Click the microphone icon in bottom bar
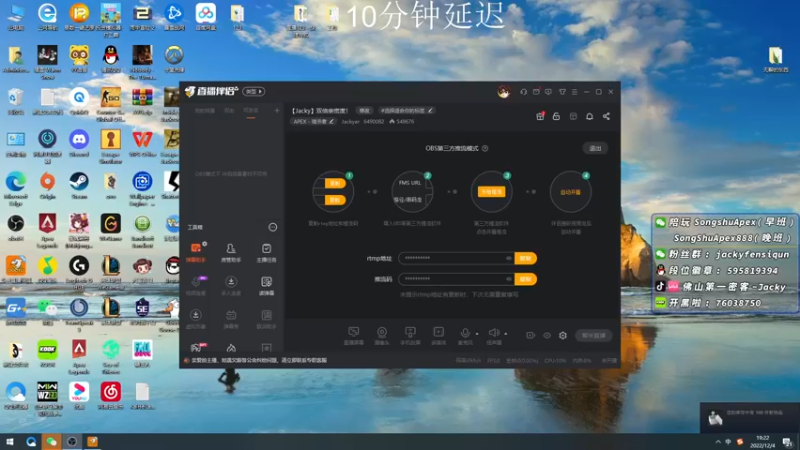This screenshot has height=450, width=800. (465, 335)
